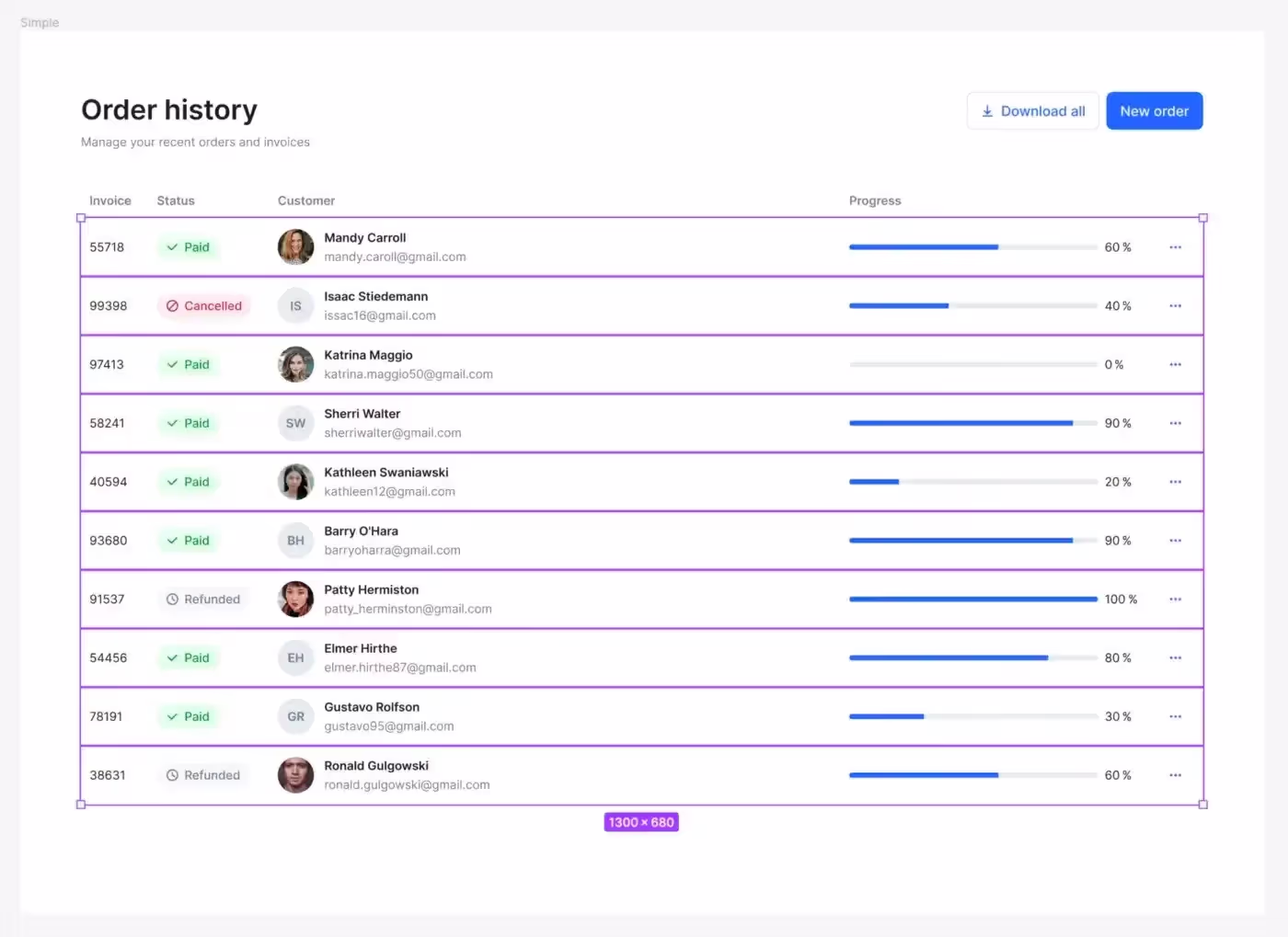Click the GR initials avatar

pos(295,717)
